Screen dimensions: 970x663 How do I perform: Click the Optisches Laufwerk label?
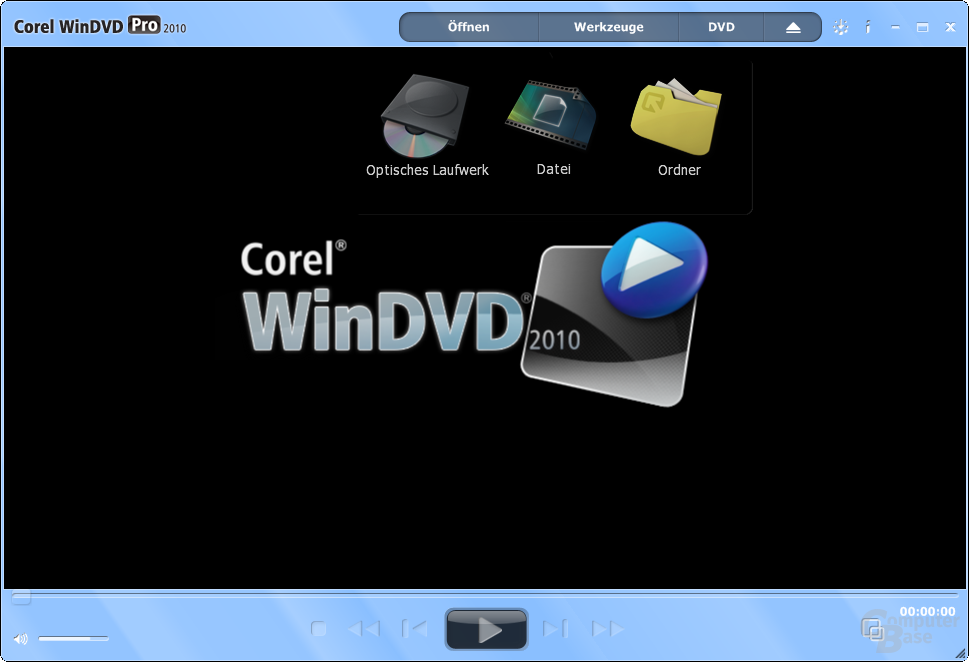(x=427, y=170)
